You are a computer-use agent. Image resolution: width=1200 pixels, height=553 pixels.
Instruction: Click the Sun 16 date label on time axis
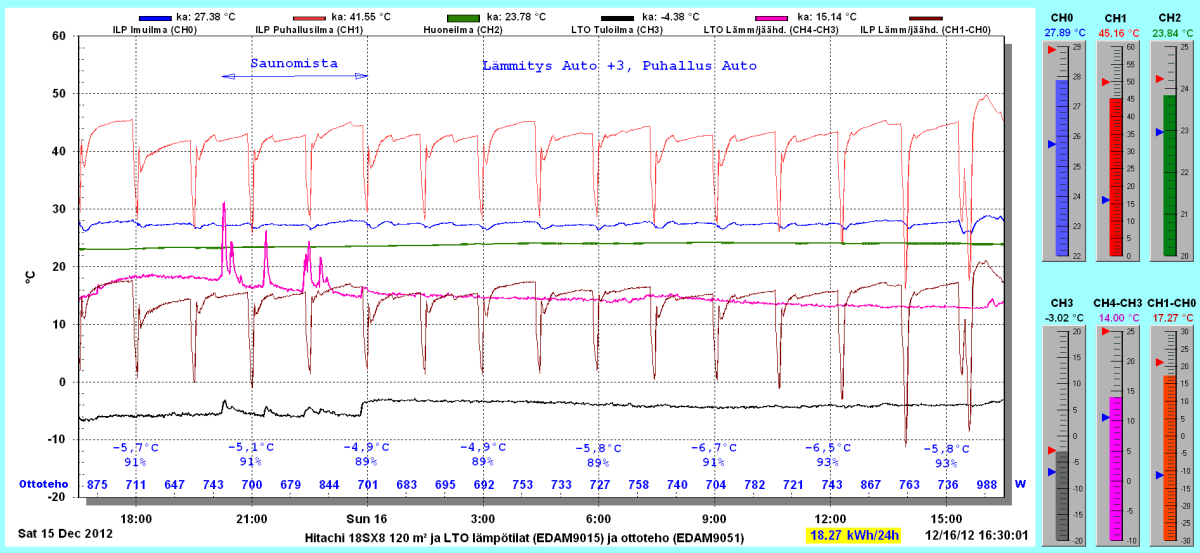tap(366, 519)
